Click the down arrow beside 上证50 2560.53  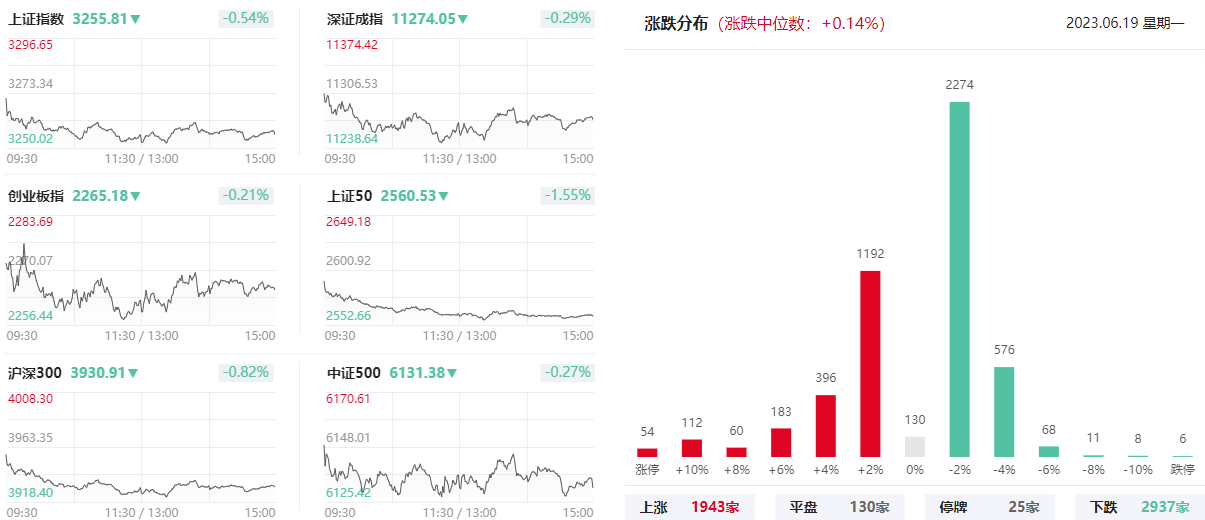coord(443,196)
